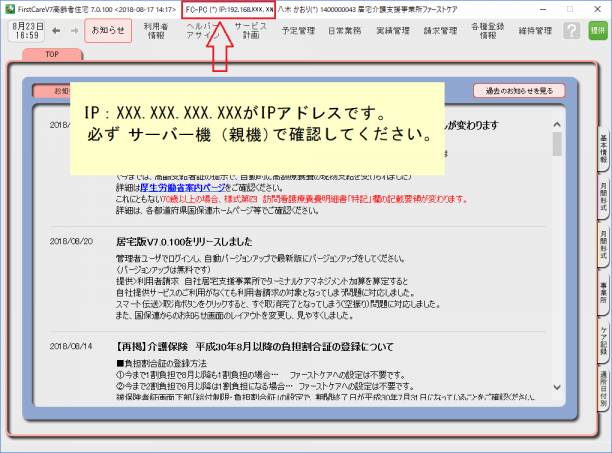This screenshot has height=453, width=612.
Task: Open the 各種登録情報 menu
Action: tap(487, 31)
